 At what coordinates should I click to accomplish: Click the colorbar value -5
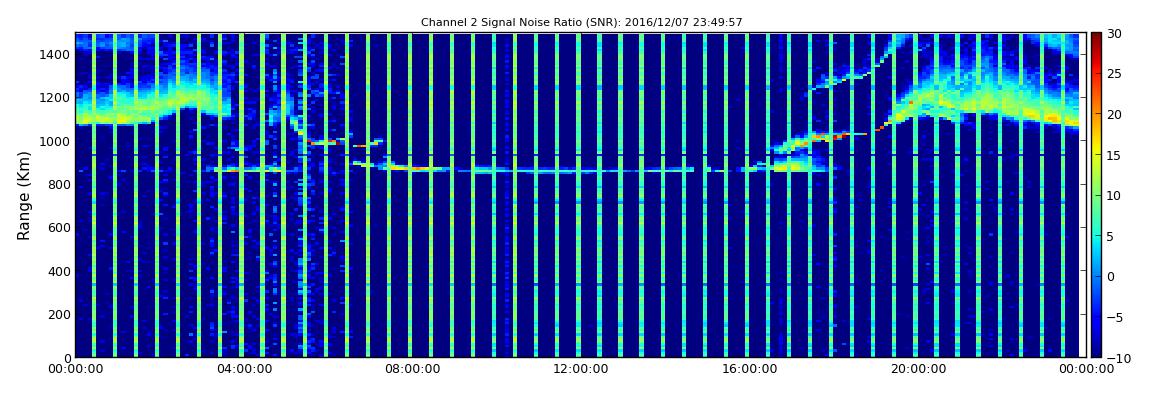tap(1113, 318)
